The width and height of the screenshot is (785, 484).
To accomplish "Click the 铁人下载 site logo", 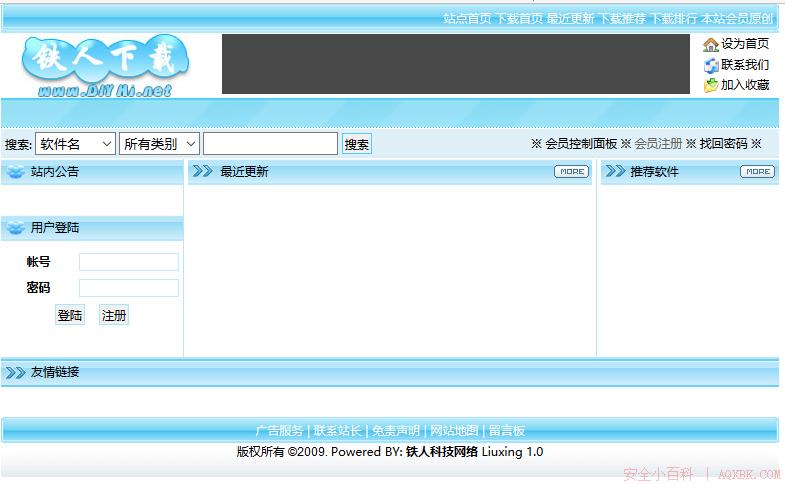I will [105, 66].
